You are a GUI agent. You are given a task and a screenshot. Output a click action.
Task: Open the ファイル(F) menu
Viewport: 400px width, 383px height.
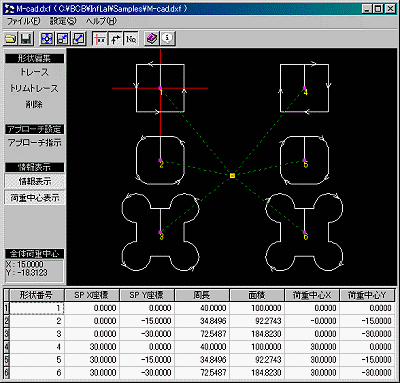click(23, 21)
